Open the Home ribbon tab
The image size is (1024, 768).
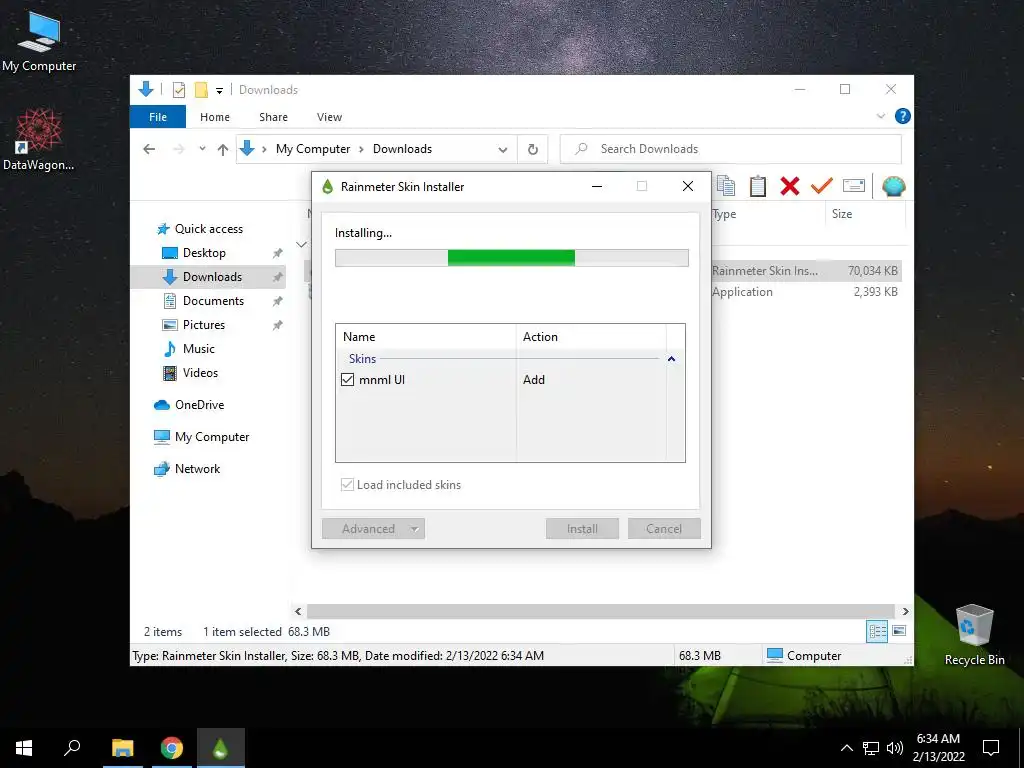[x=215, y=117]
